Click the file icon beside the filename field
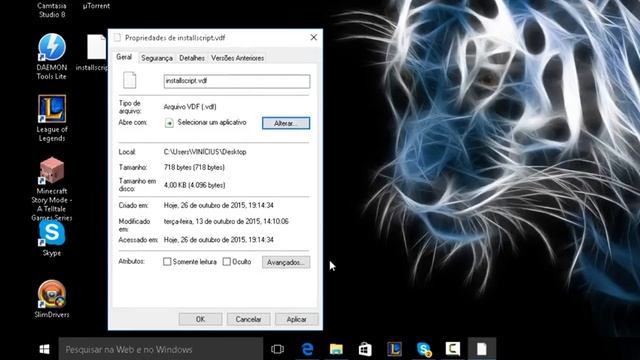The image size is (640, 360). 129,80
